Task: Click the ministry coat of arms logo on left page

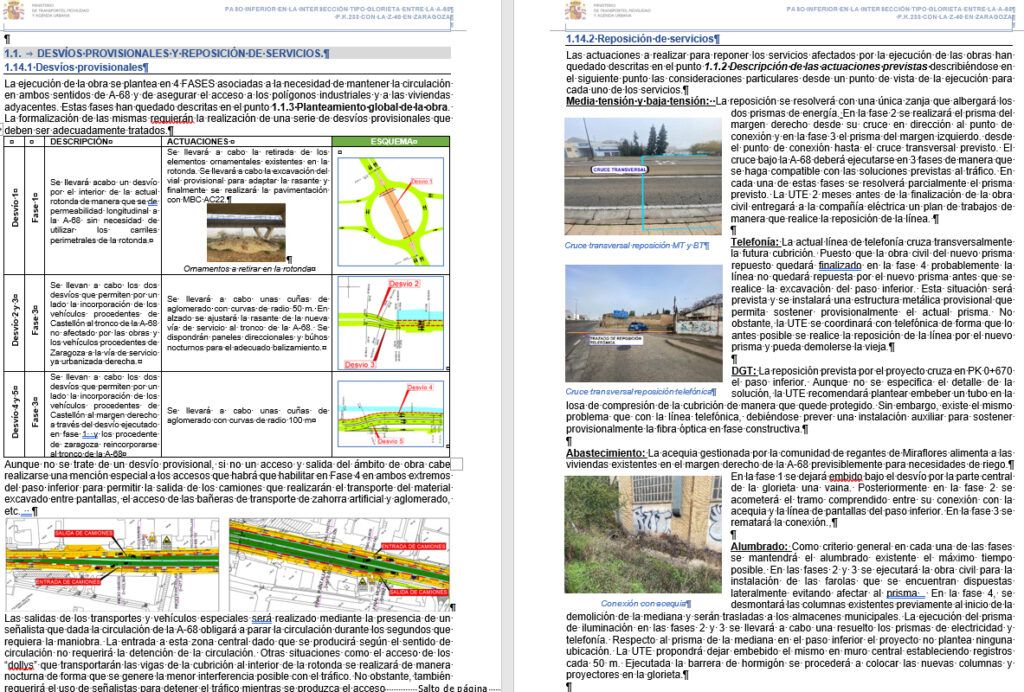Action: 14,11
